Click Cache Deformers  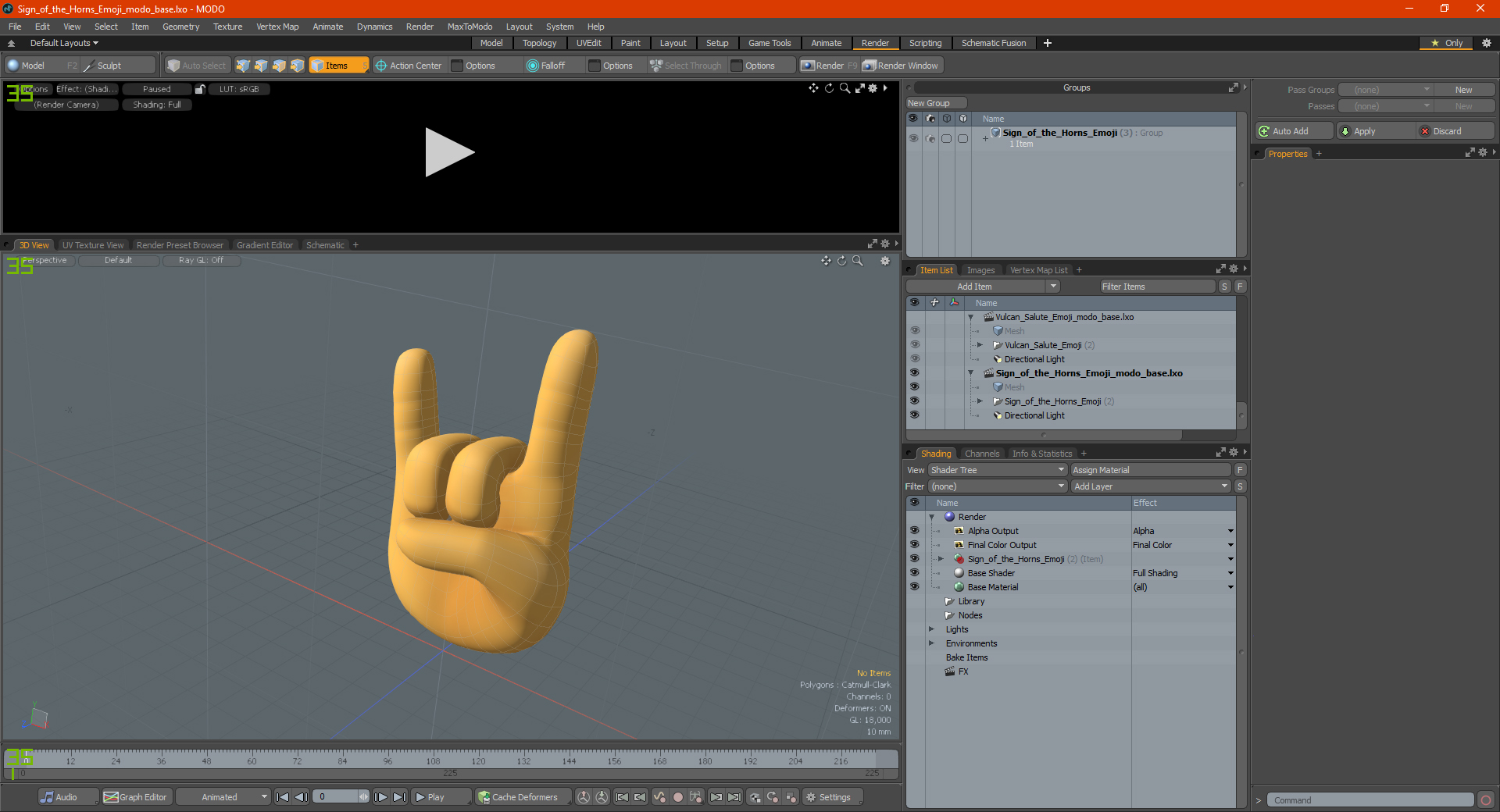pyautogui.click(x=523, y=797)
